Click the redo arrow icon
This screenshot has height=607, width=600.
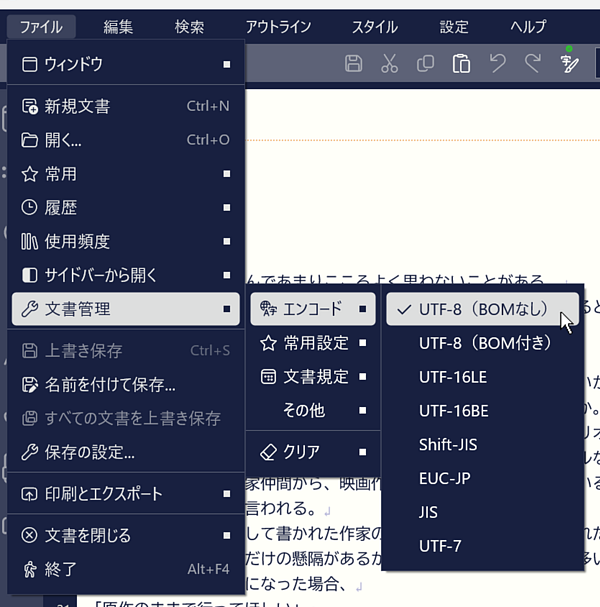tap(532, 64)
